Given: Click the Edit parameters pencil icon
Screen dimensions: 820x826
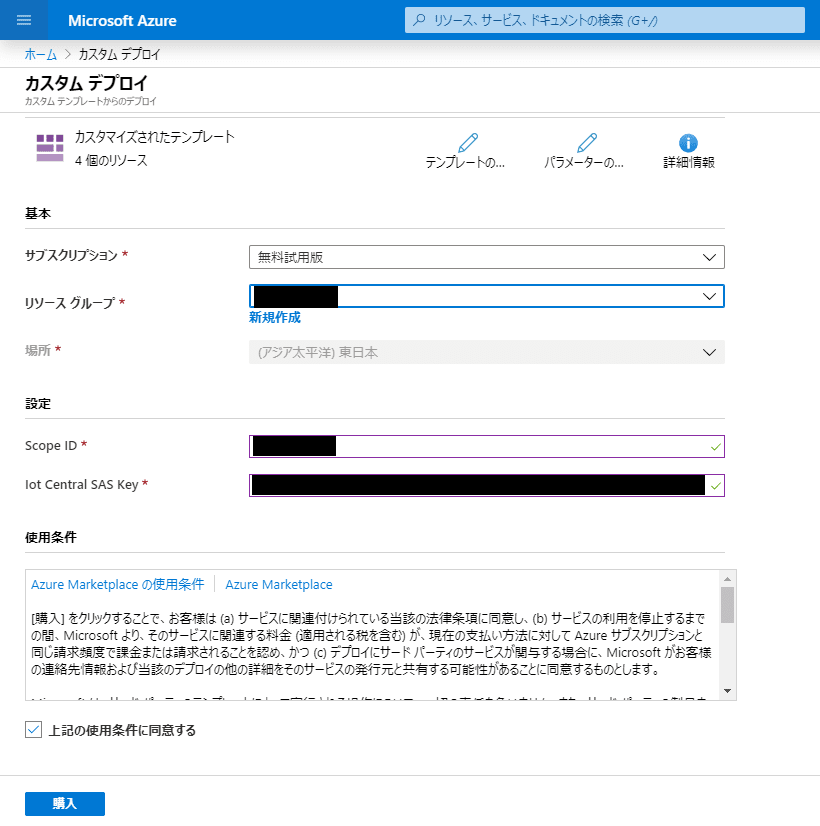Looking at the screenshot, I should tap(587, 142).
